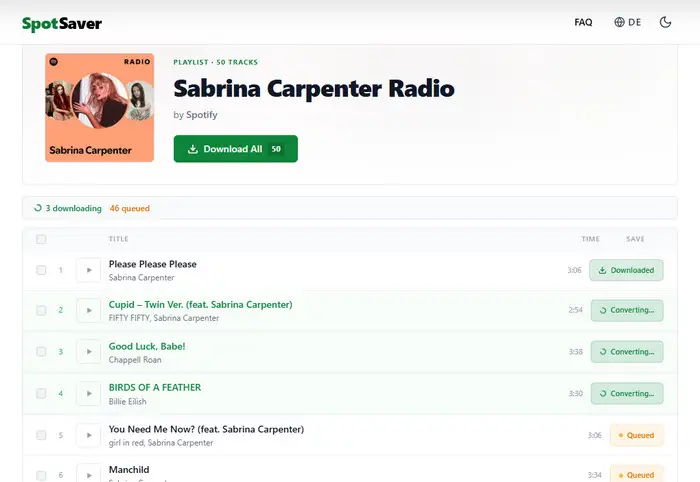This screenshot has height=482, width=700.
Task: Click Queued badge for Manchild
Action: [637, 474]
